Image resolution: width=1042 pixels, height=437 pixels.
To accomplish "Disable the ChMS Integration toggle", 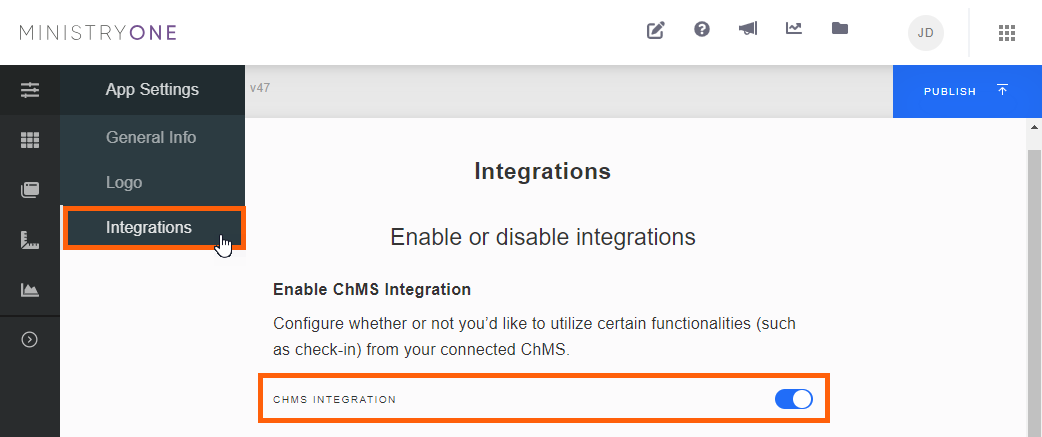I will pyautogui.click(x=794, y=400).
